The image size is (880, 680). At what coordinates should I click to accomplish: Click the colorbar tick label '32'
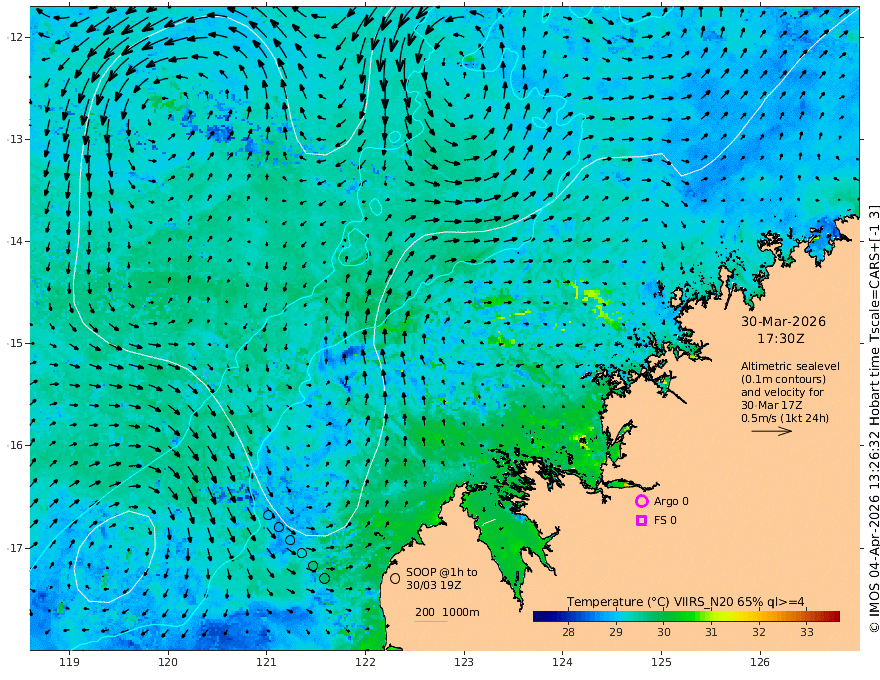tap(759, 632)
